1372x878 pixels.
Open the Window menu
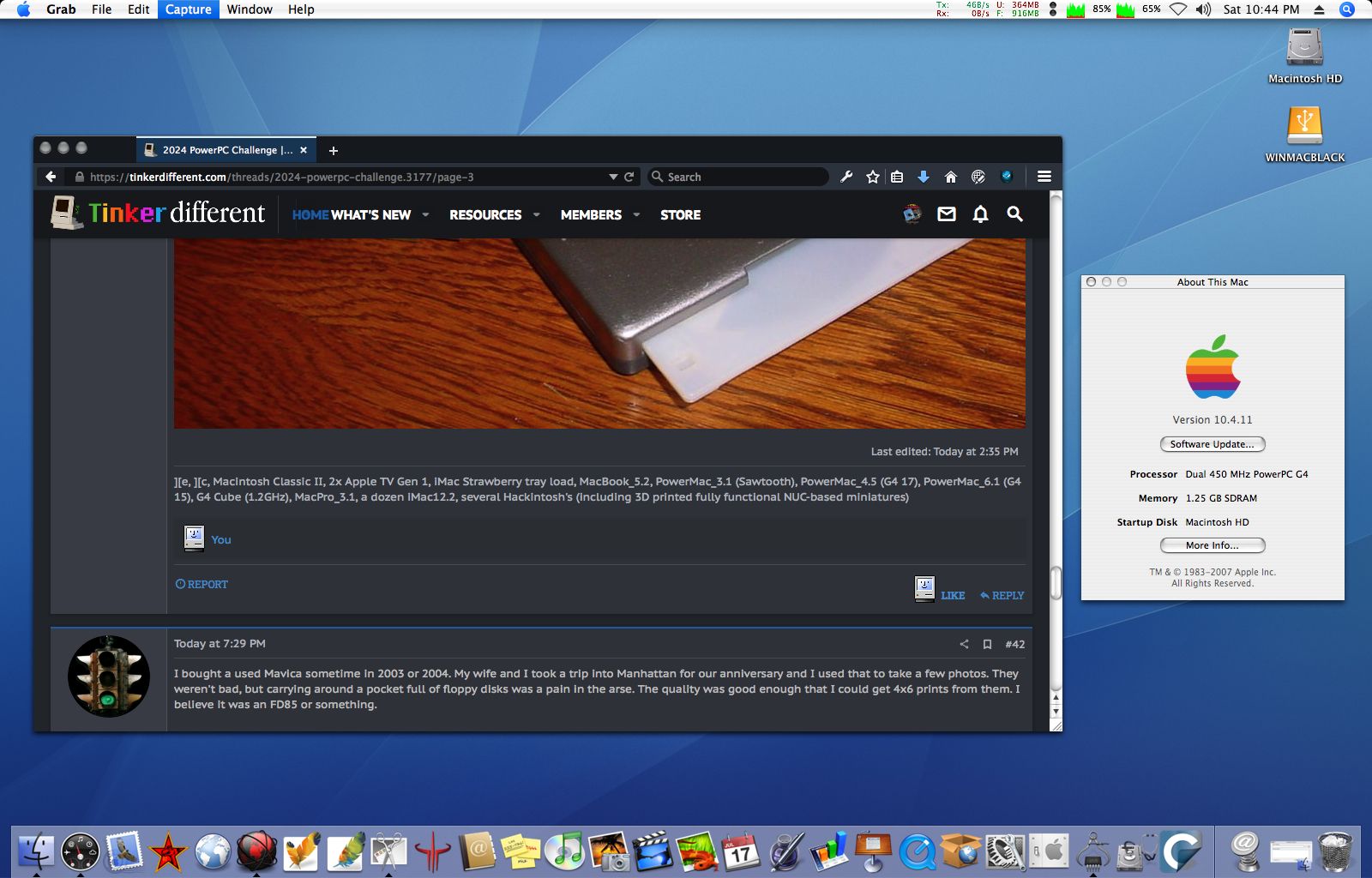[250, 9]
